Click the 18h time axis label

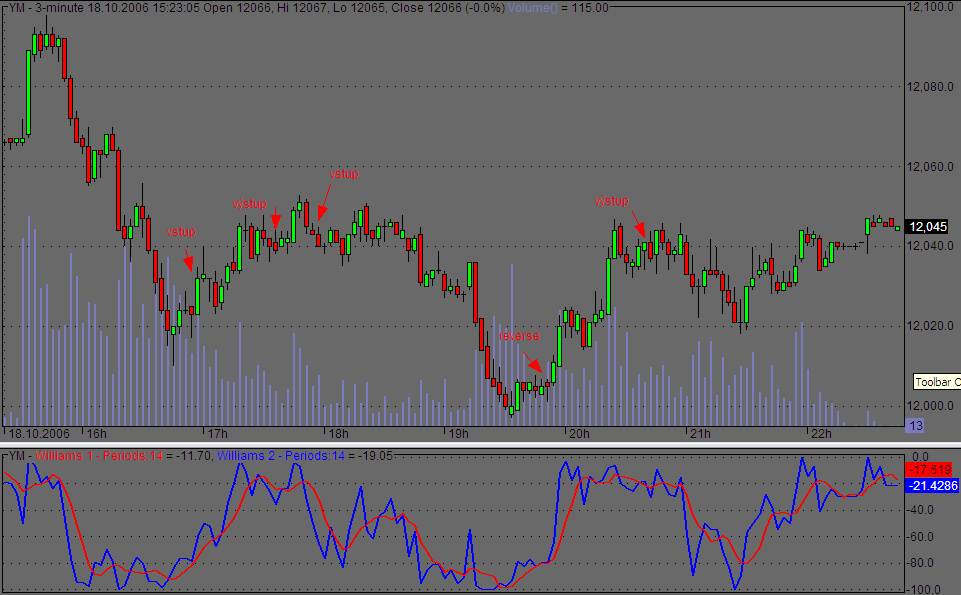click(x=338, y=433)
